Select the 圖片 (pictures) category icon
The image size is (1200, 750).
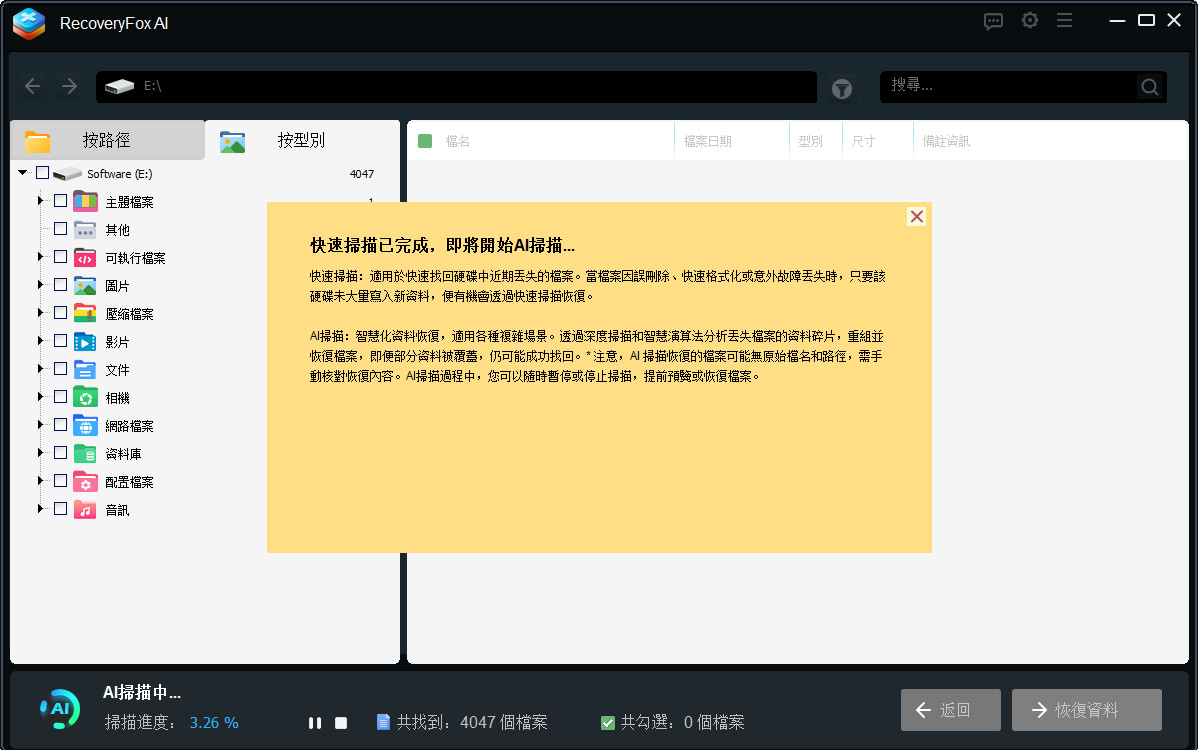tap(84, 284)
